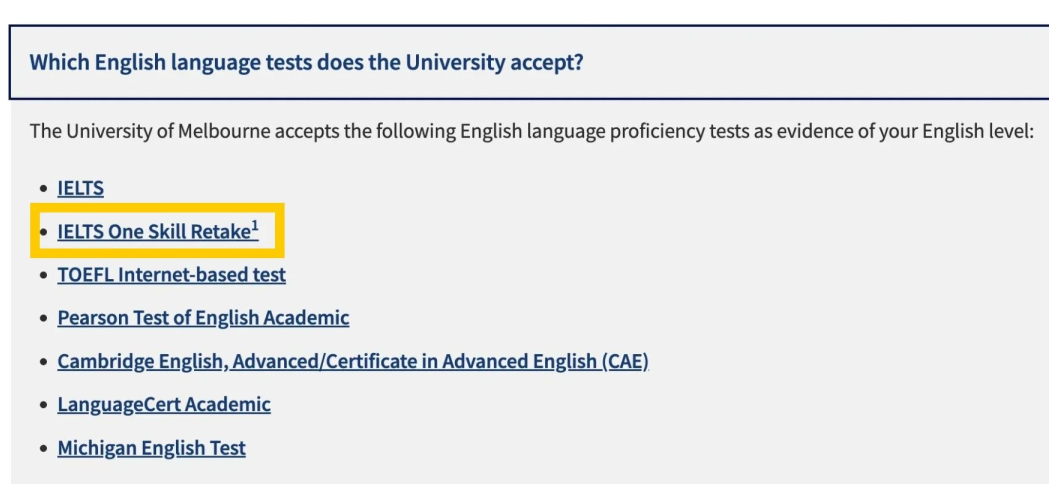Click the bullet beside LanguageCert Academic
Screen dimensions: 1049x484
pyautogui.click(x=42, y=406)
